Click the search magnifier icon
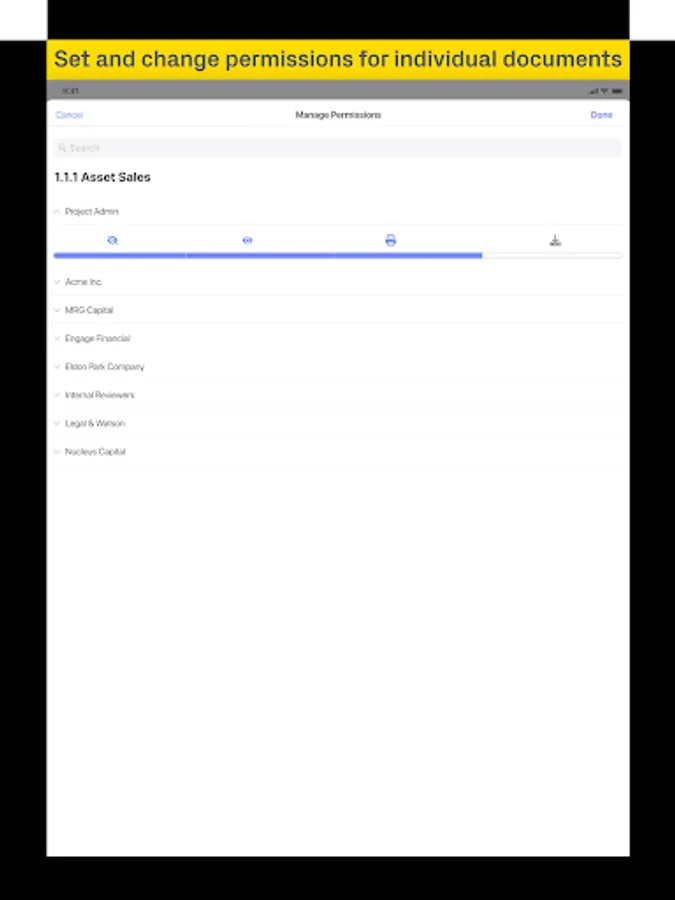Screen dimensions: 675x900 pos(63,148)
